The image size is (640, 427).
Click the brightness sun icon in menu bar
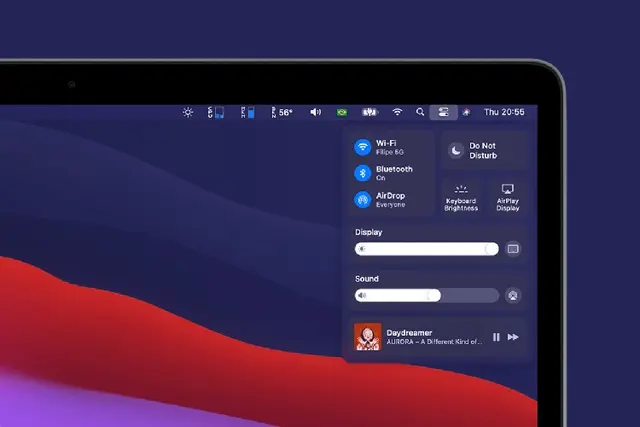pyautogui.click(x=188, y=112)
